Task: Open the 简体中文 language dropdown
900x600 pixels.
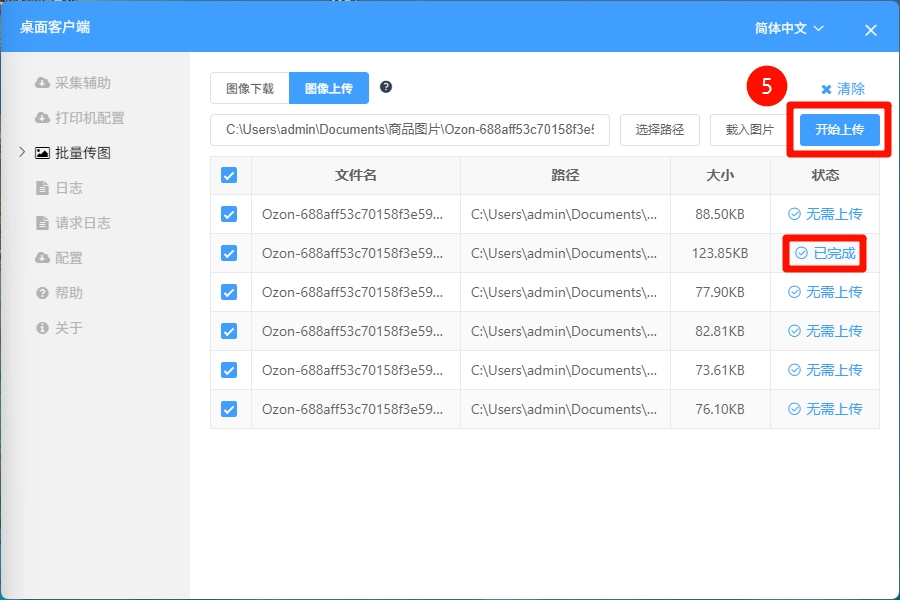Action: point(789,29)
